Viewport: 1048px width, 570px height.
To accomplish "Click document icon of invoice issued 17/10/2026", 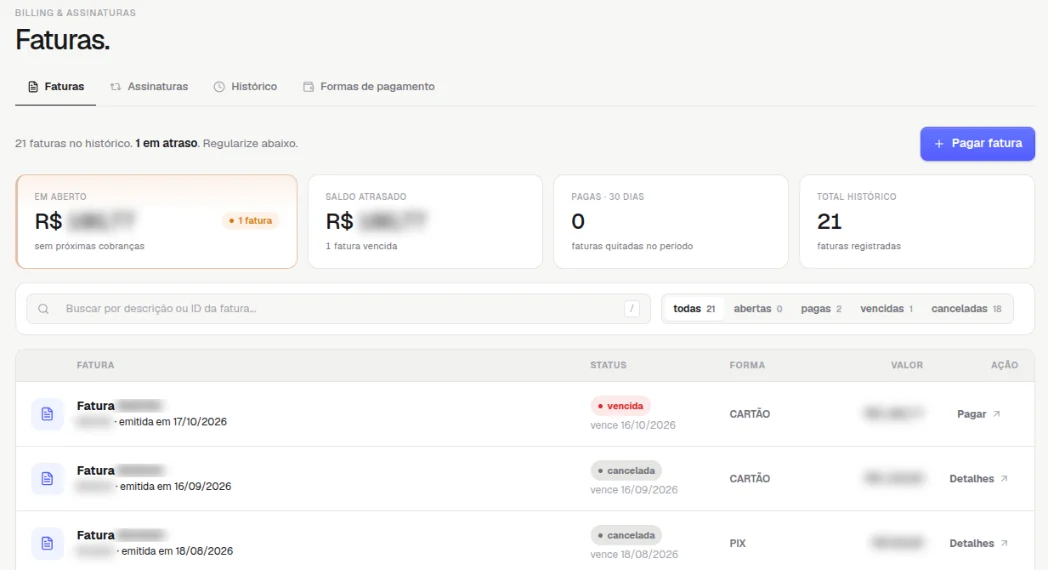I will click(47, 414).
